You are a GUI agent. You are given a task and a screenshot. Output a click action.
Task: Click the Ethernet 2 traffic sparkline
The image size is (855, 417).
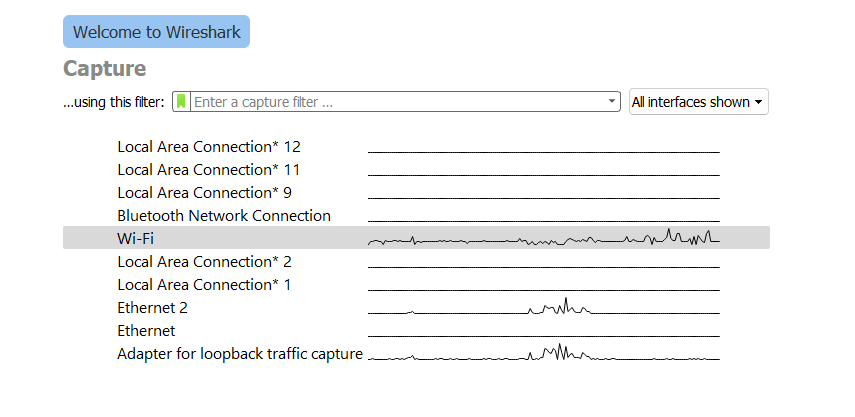coord(544,307)
